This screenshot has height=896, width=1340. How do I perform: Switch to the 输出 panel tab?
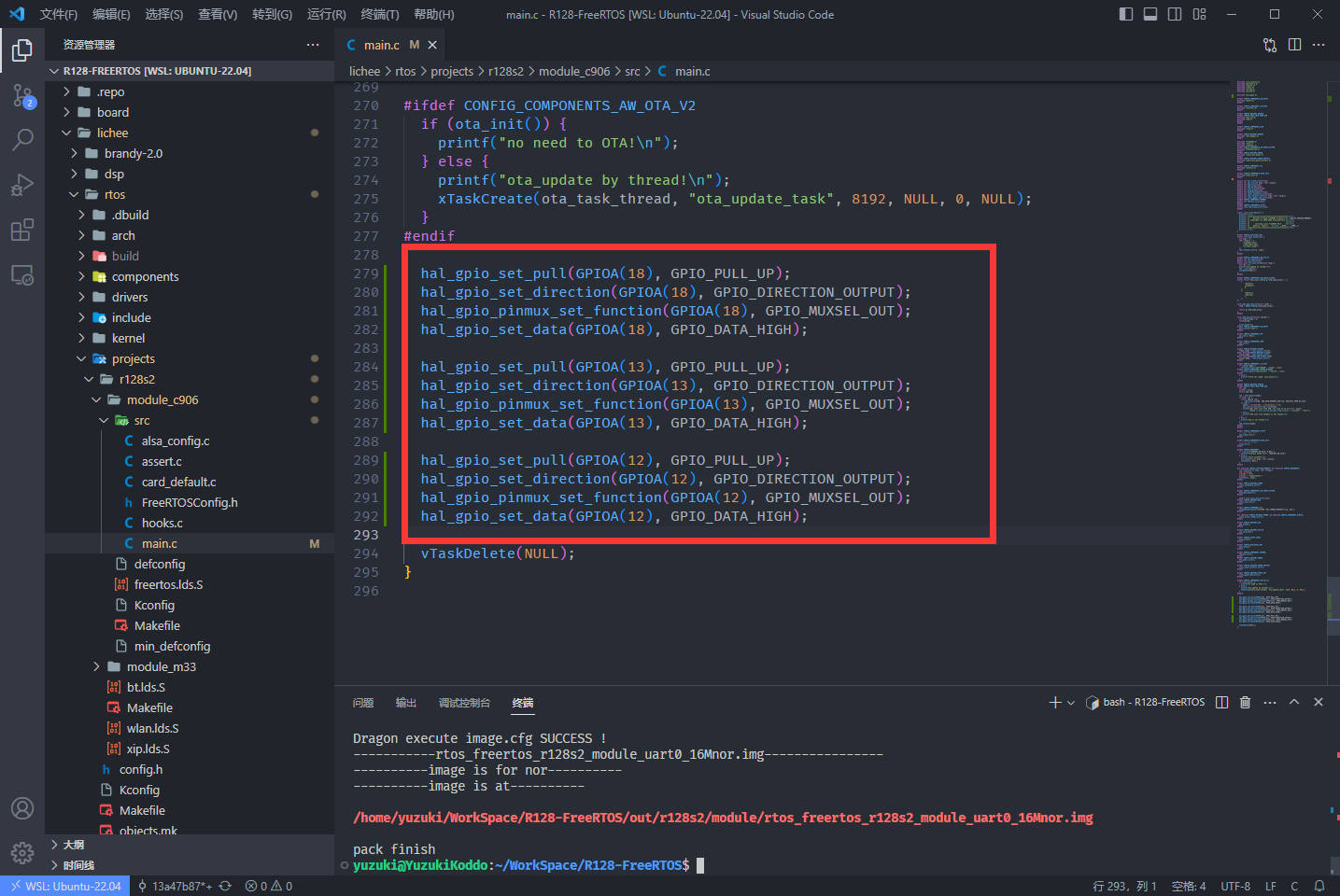[406, 703]
